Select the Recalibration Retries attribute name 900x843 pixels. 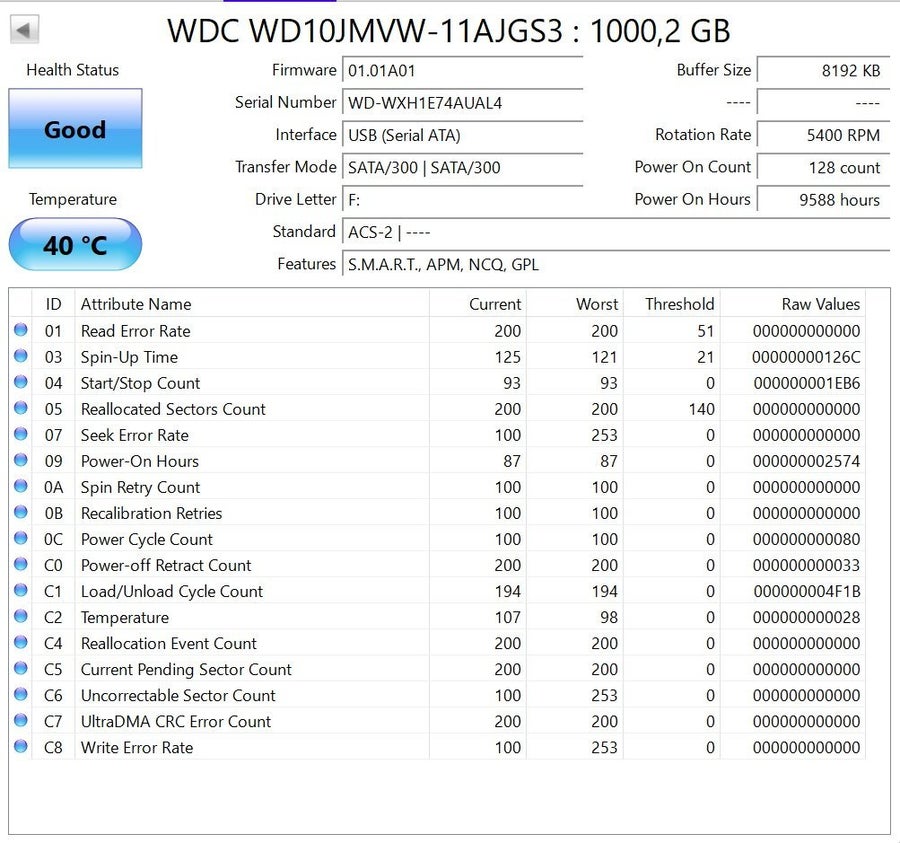click(152, 514)
